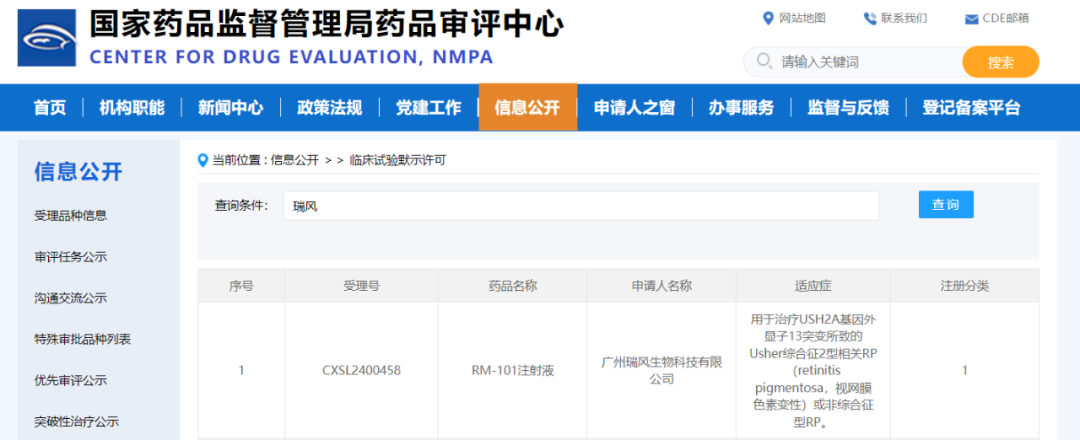Screen dimensions: 1080x440
Task: Click the CDE mailbox envelope icon
Action: point(971,19)
